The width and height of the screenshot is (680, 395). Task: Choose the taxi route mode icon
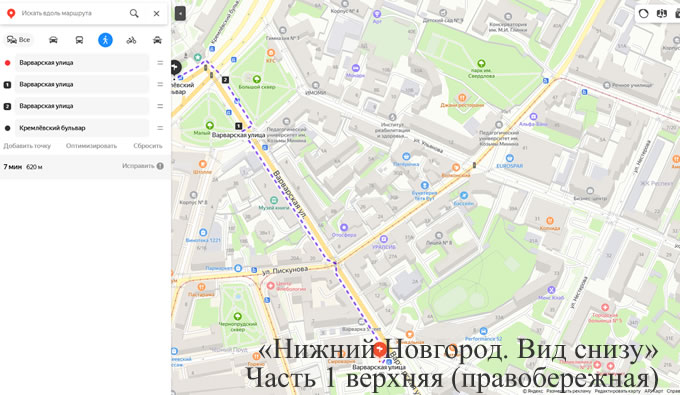tap(157, 40)
